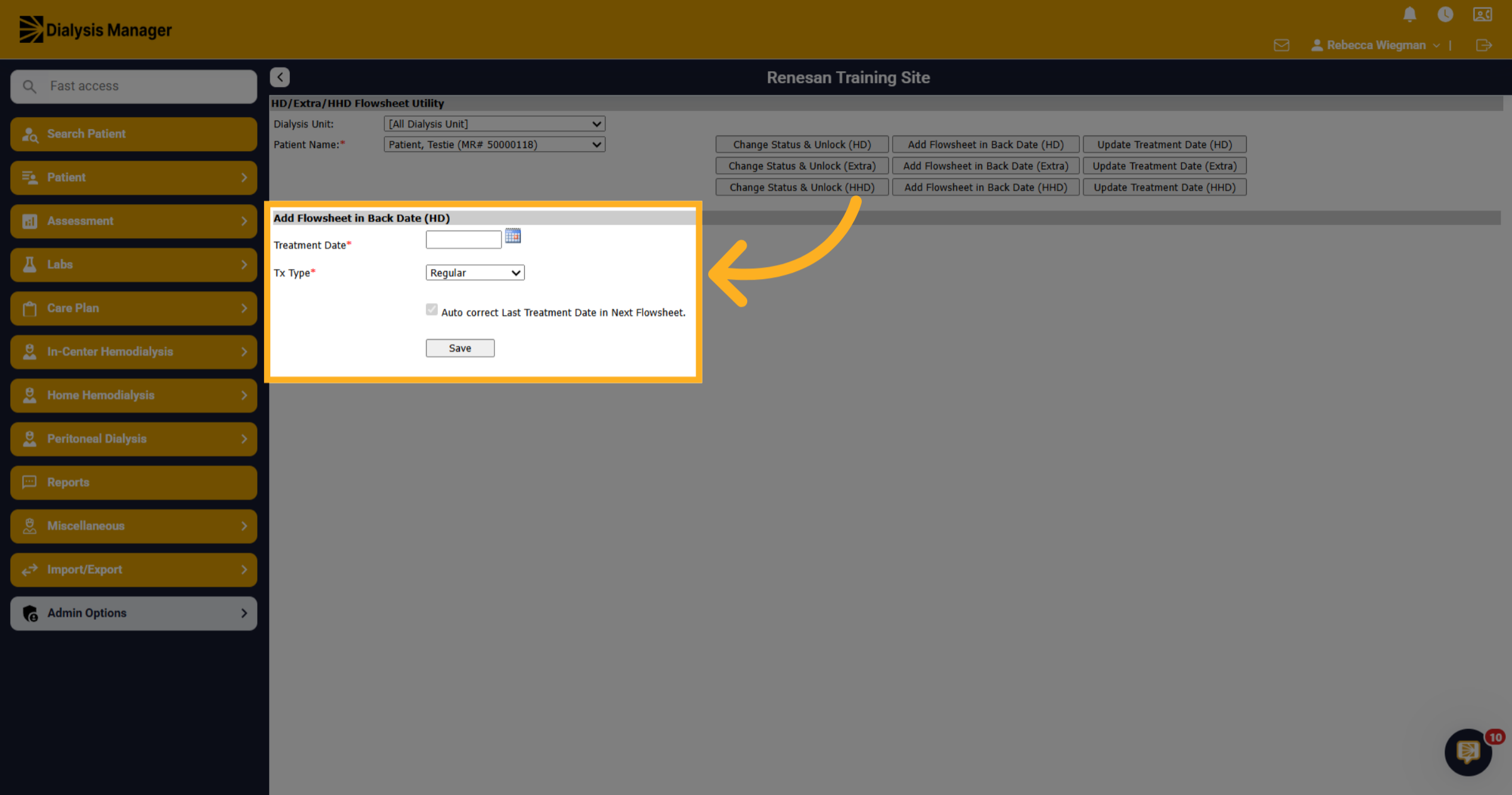Click the clock history icon
Viewport: 1512px width, 795px height.
click(x=1445, y=14)
